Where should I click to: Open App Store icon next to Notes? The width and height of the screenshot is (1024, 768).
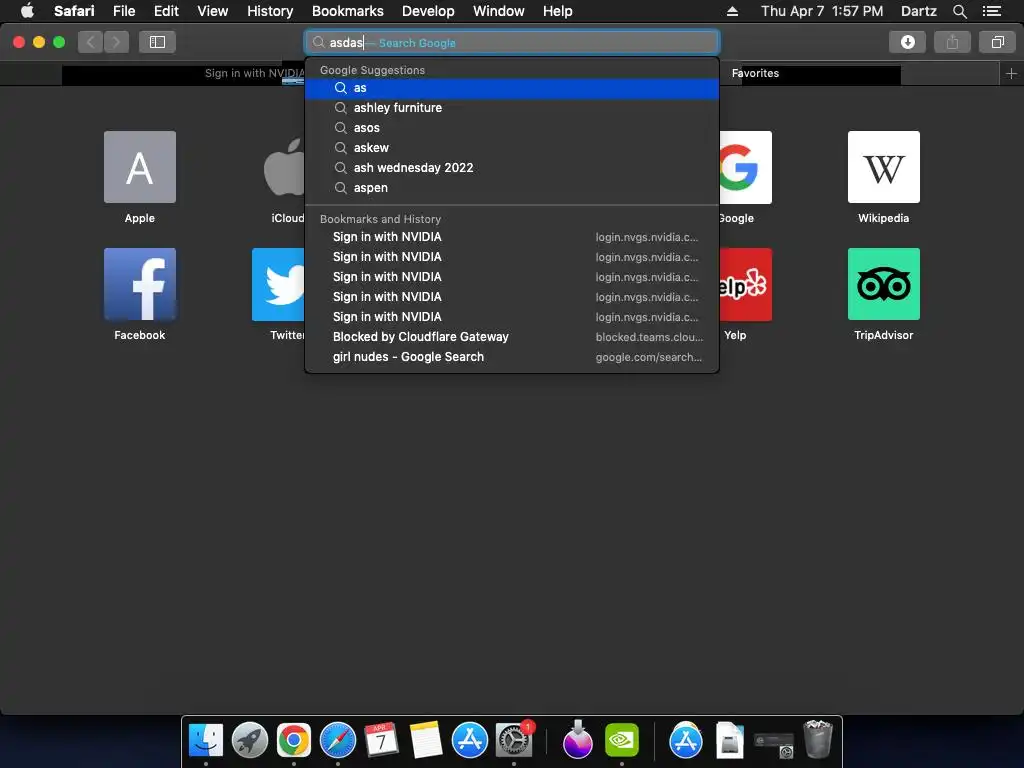point(470,741)
